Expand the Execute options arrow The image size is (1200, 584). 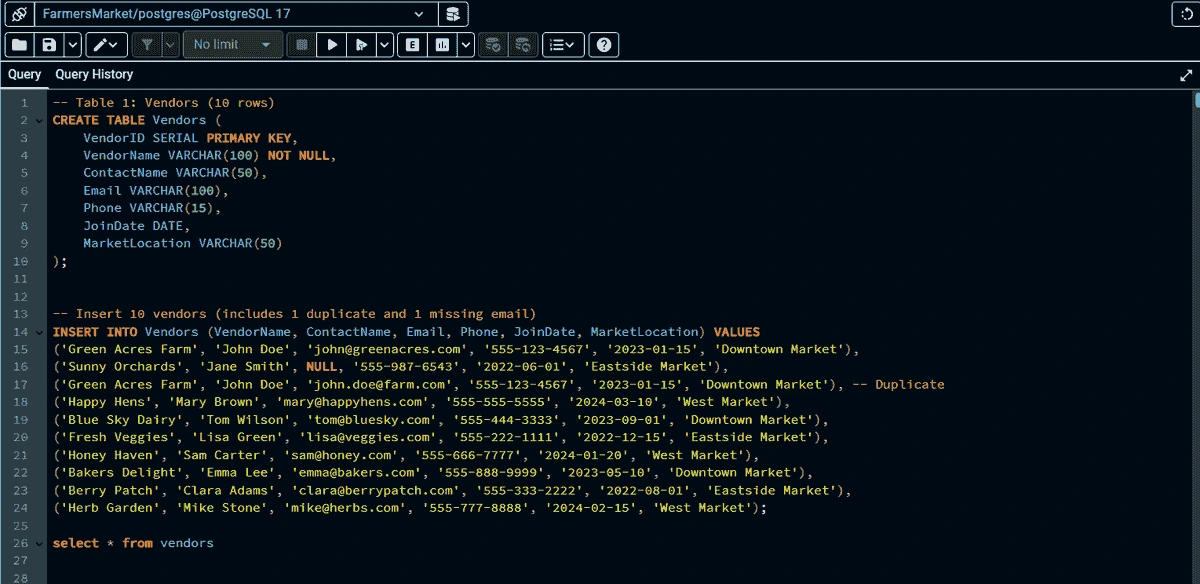point(385,45)
